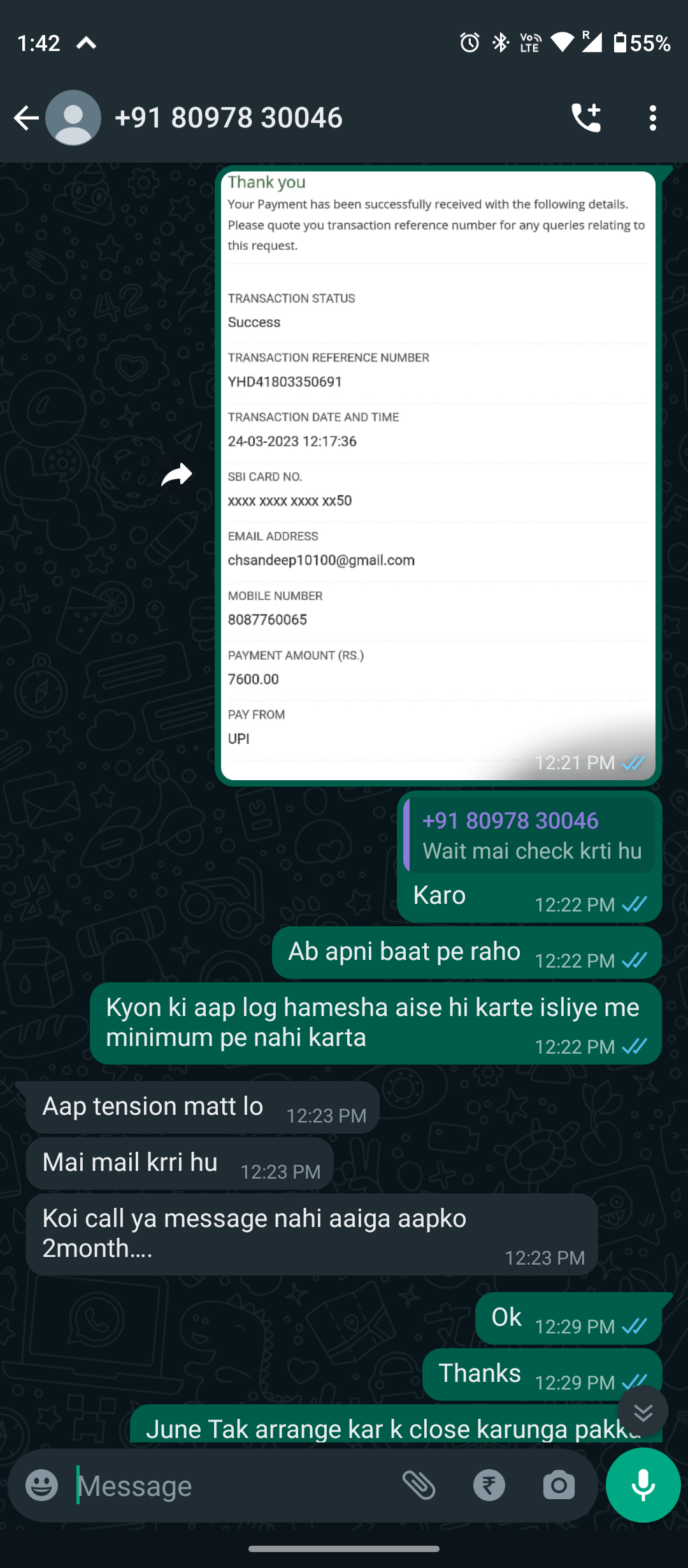Select the "Ab apni baat pe raho" message
This screenshot has width=688, height=1568.
(x=466, y=952)
